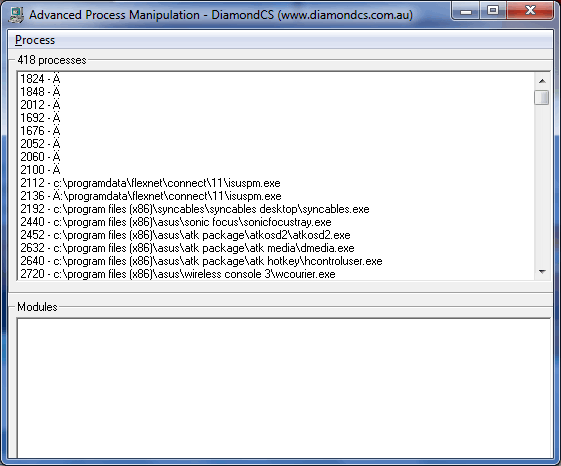Minimize the Advanced Process Manipulation window
The width and height of the screenshot is (561, 466).
pyautogui.click(x=465, y=11)
